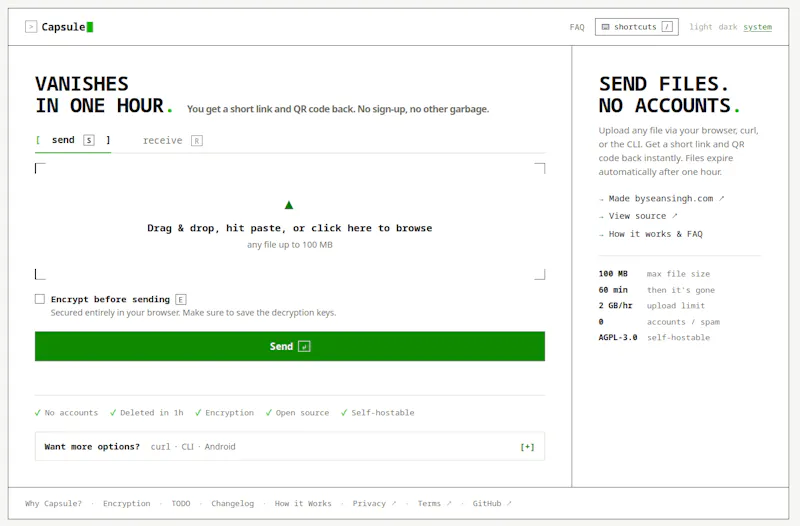Click the '2 GB/hr' upload limit stat
The height and width of the screenshot is (526, 800).
click(615, 306)
